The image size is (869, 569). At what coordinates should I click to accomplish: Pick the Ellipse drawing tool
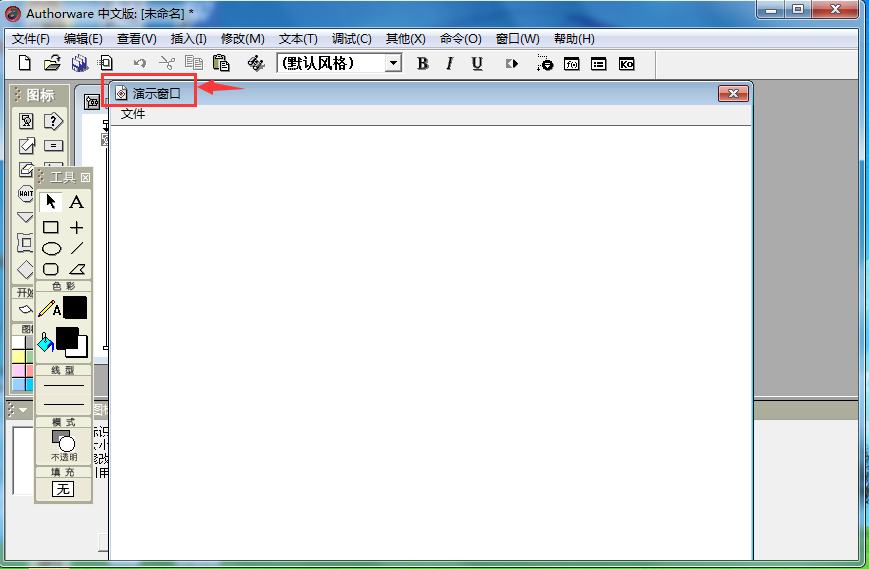(x=51, y=248)
